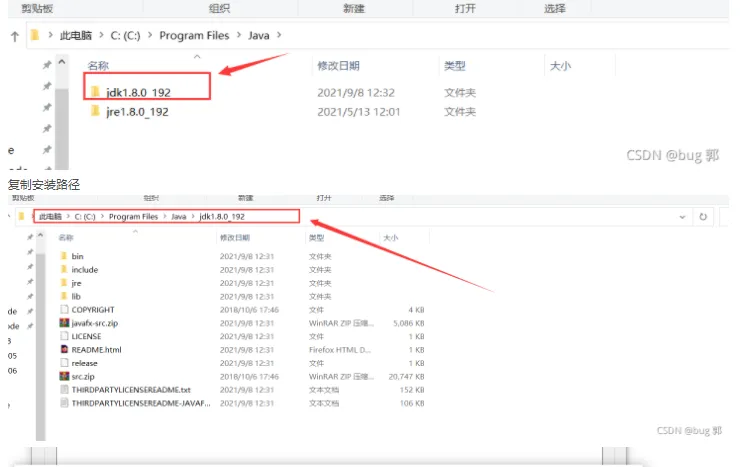740x467 pixels.
Task: Click the refresh button in the lower Explorer address bar
Action: click(x=703, y=217)
